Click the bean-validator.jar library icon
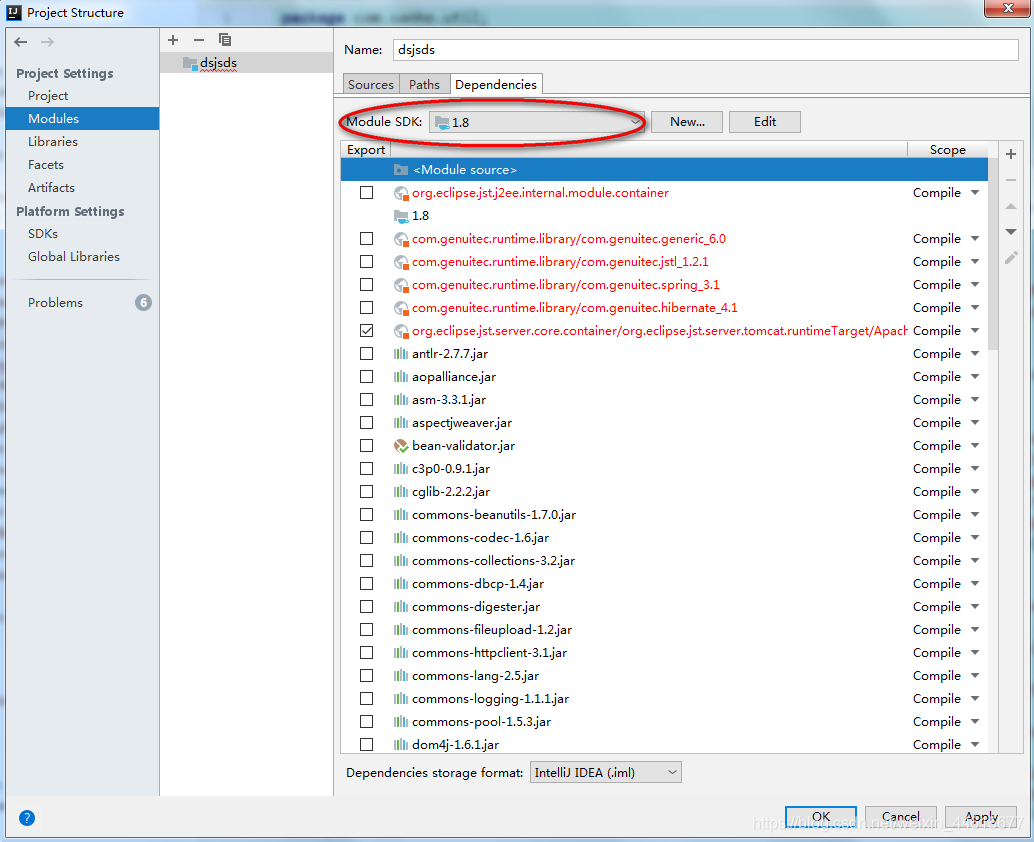 click(400, 446)
